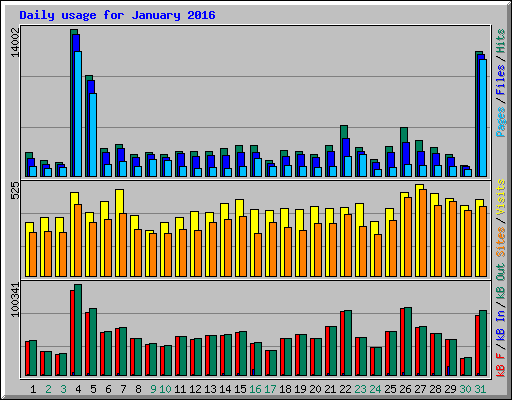Image resolution: width=512 pixels, height=400 pixels.
Task: Click the orange Sites bar for day 7
Action: [123, 245]
